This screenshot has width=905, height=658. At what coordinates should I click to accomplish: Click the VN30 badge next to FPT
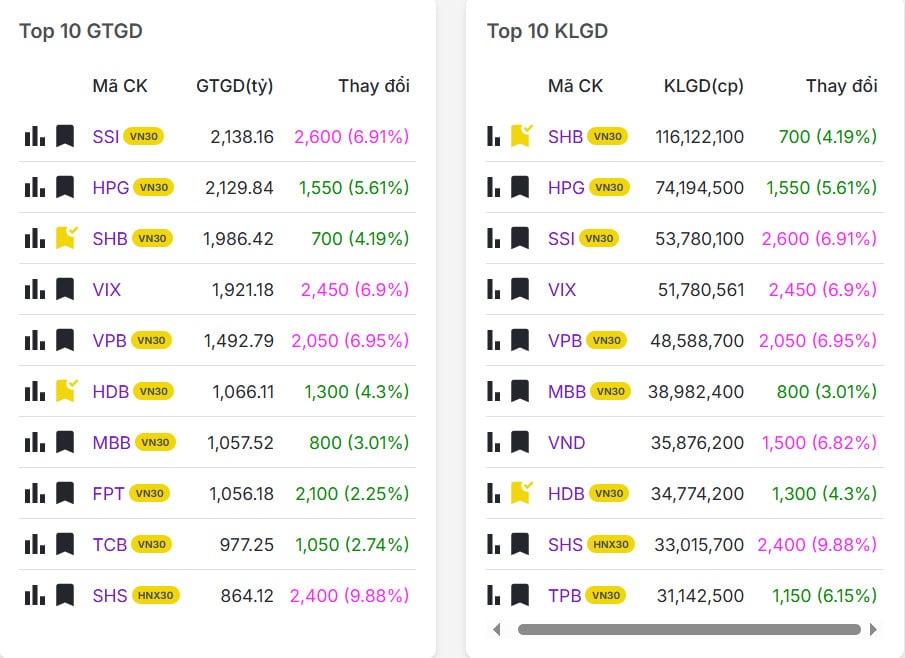[x=149, y=493]
